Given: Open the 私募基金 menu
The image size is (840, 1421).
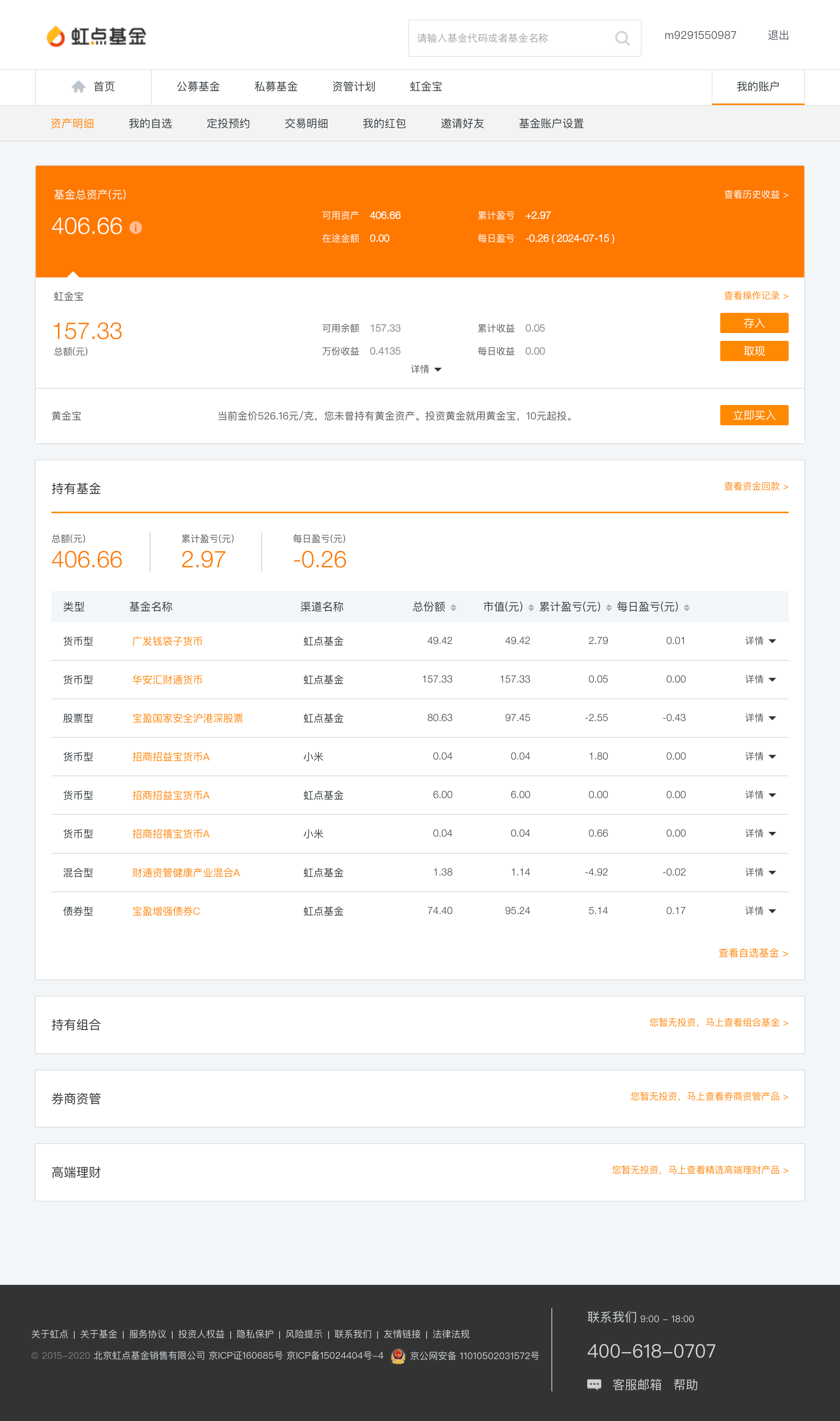Looking at the screenshot, I should [276, 87].
